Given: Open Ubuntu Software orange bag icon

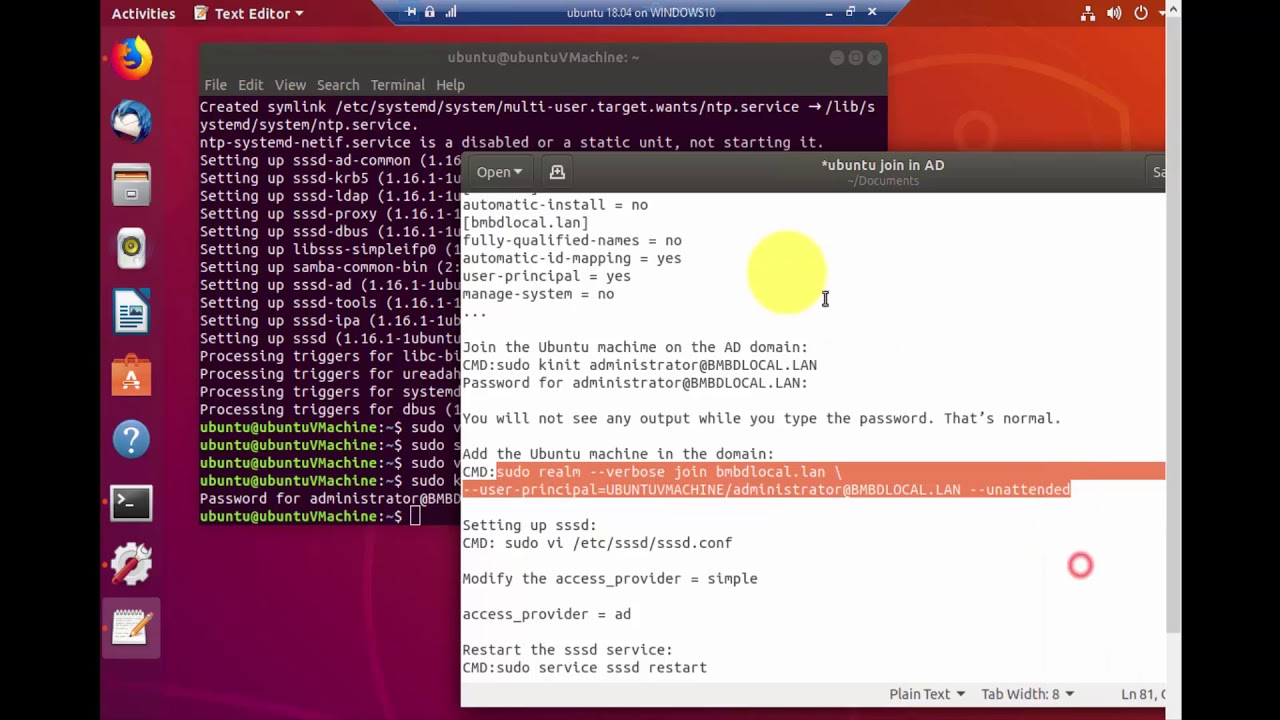Looking at the screenshot, I should coord(131,375).
